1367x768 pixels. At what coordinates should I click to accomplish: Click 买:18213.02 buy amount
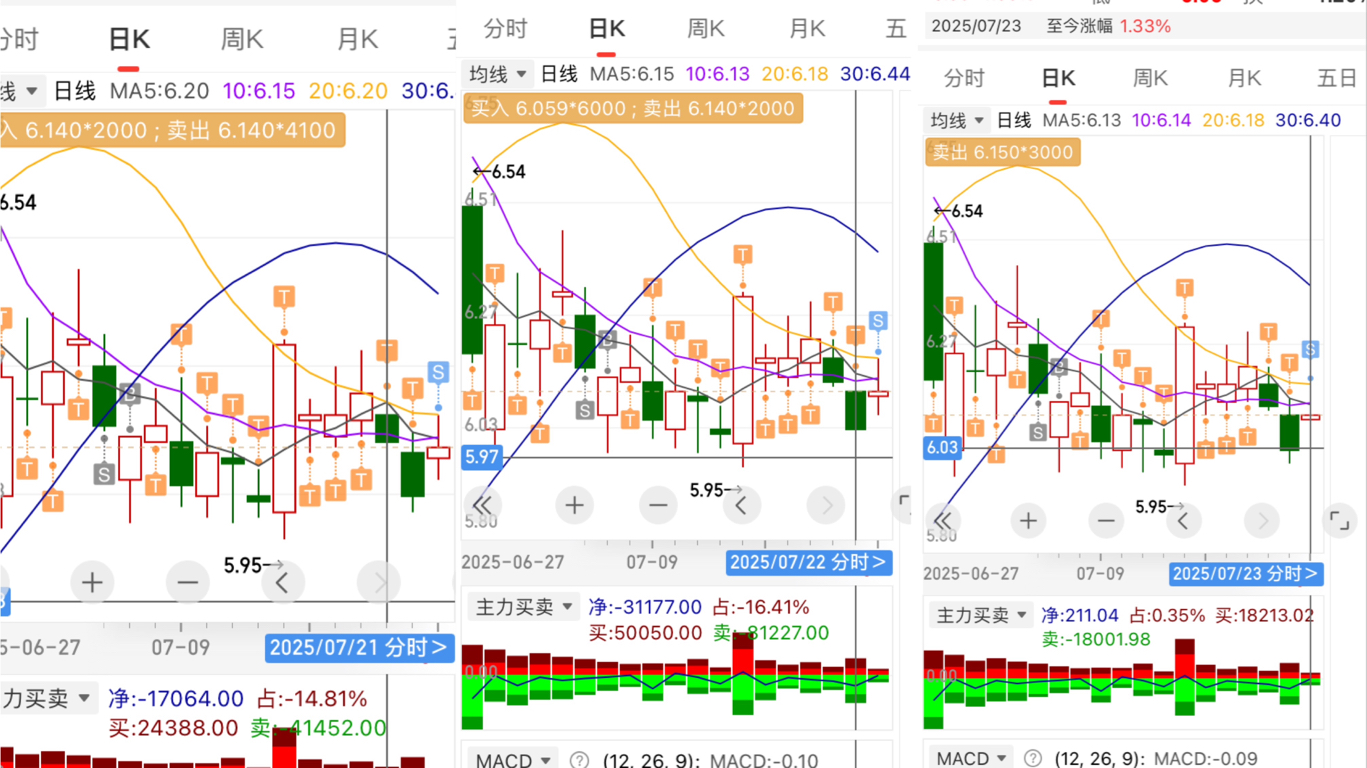coord(1265,615)
